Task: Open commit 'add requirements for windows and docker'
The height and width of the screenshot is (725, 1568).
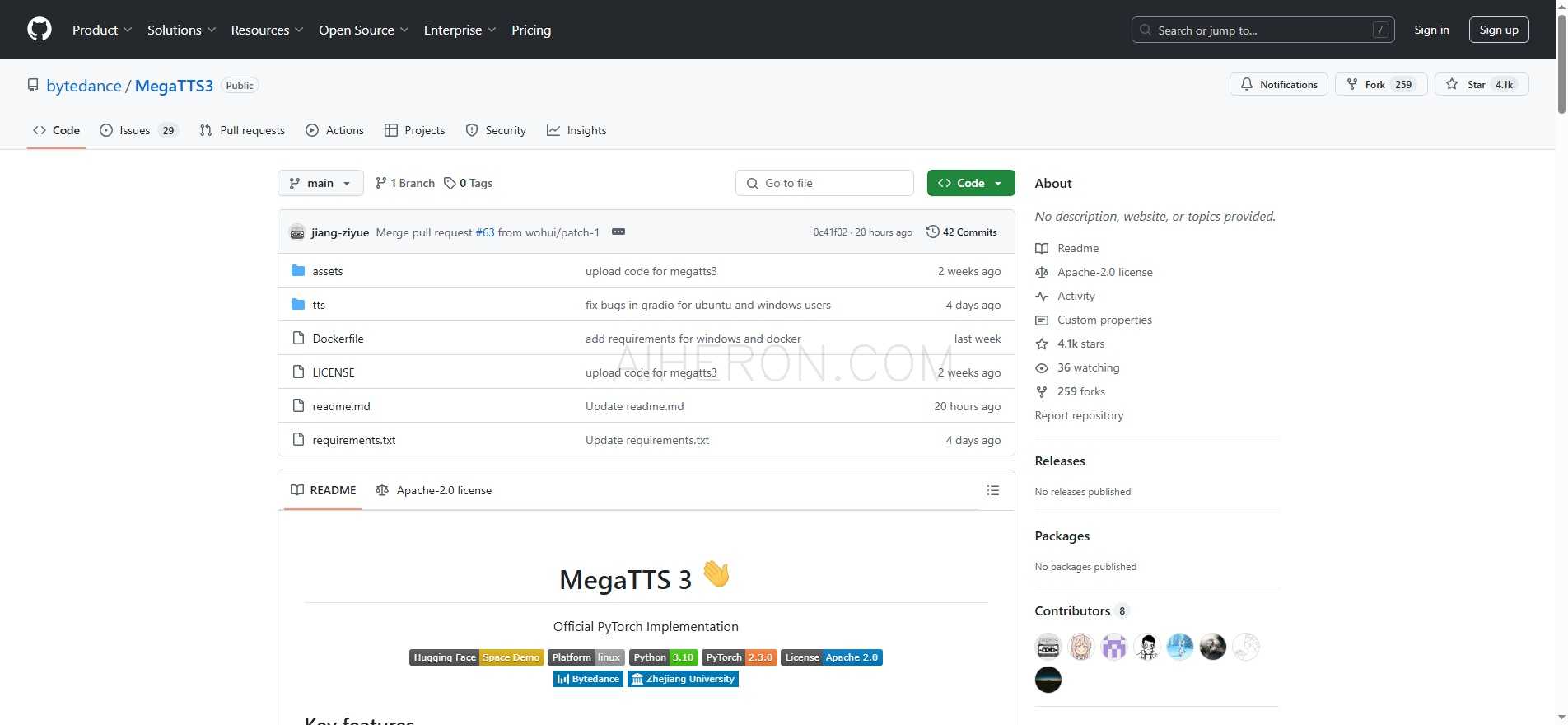Action: pyautogui.click(x=693, y=339)
